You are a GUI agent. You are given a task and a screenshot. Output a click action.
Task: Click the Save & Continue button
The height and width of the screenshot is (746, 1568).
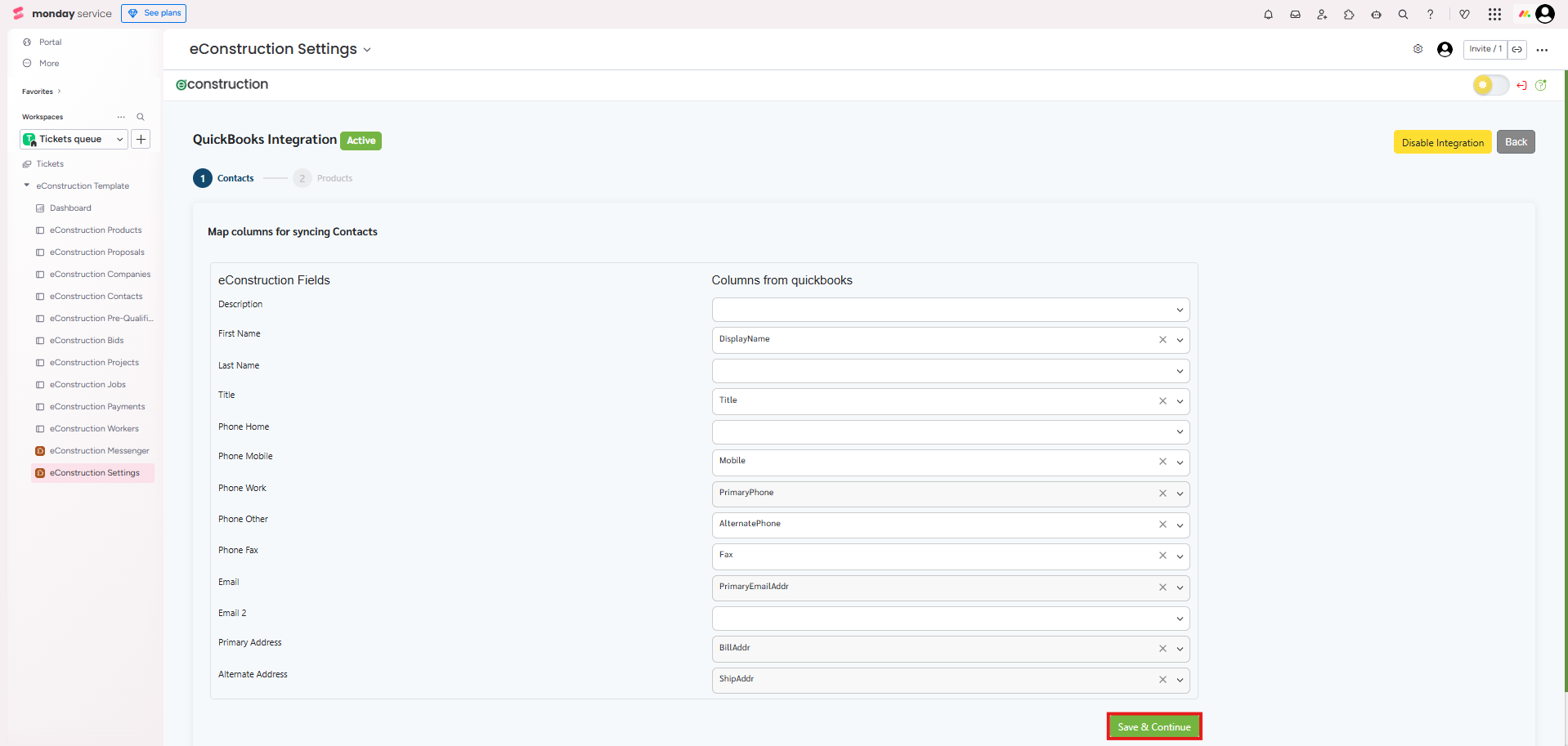[1154, 726]
